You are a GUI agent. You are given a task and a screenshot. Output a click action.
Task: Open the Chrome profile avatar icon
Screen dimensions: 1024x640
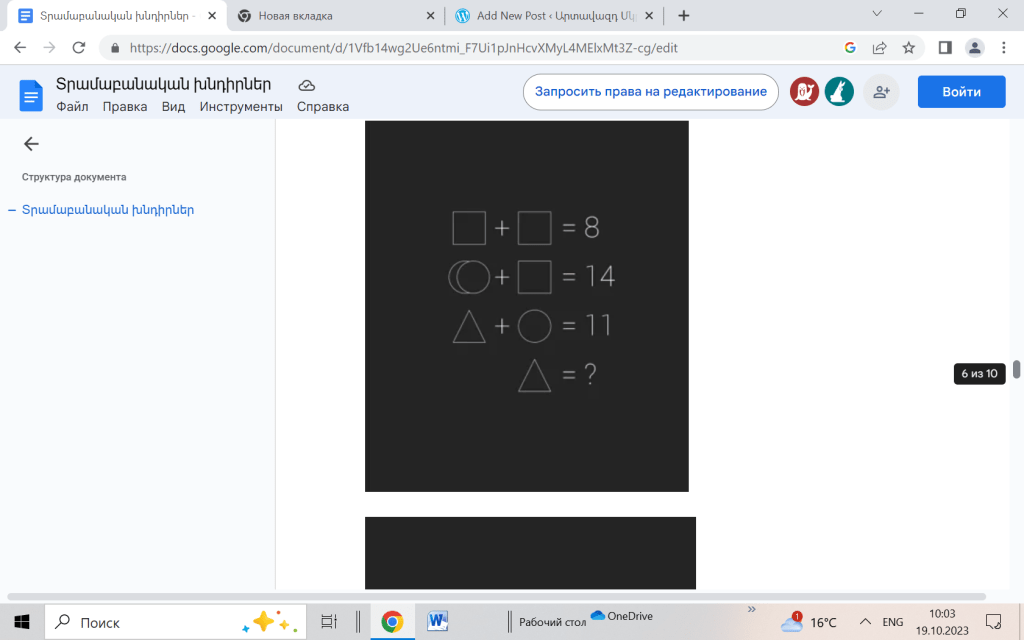[974, 48]
